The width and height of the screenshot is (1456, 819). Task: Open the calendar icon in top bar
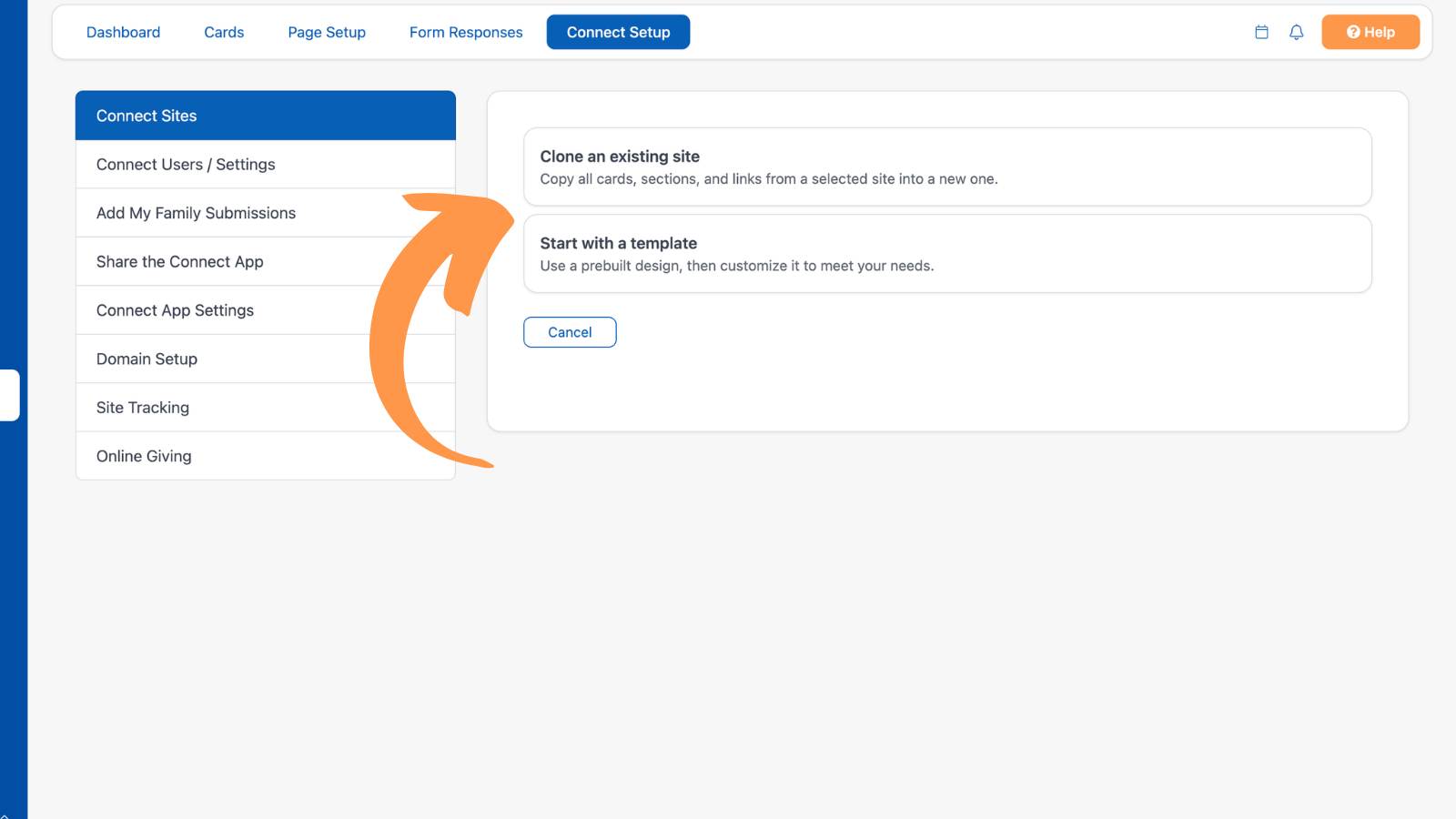(x=1261, y=32)
